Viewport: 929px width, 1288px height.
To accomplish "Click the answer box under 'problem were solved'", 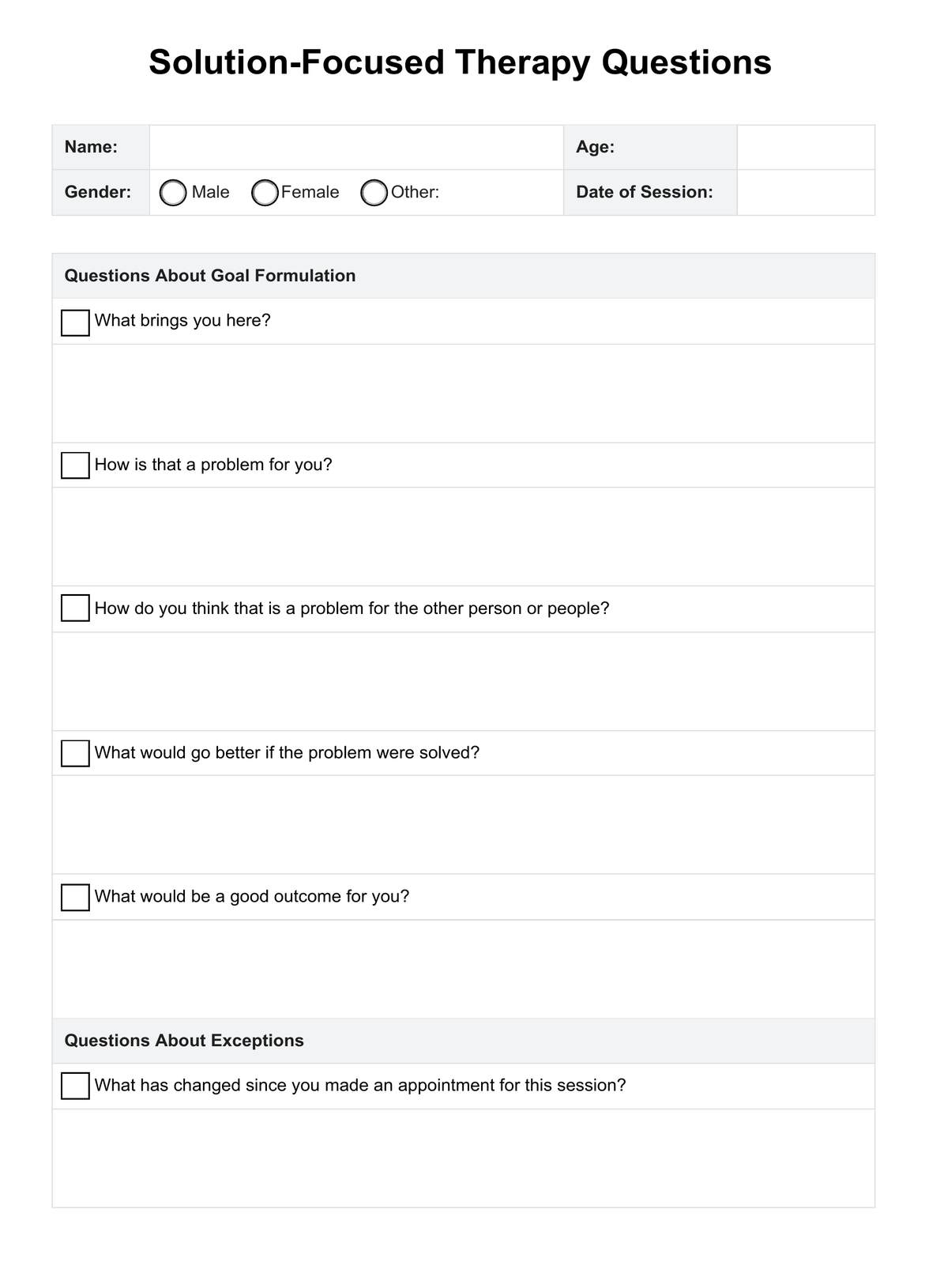I will pyautogui.click(x=463, y=824).
